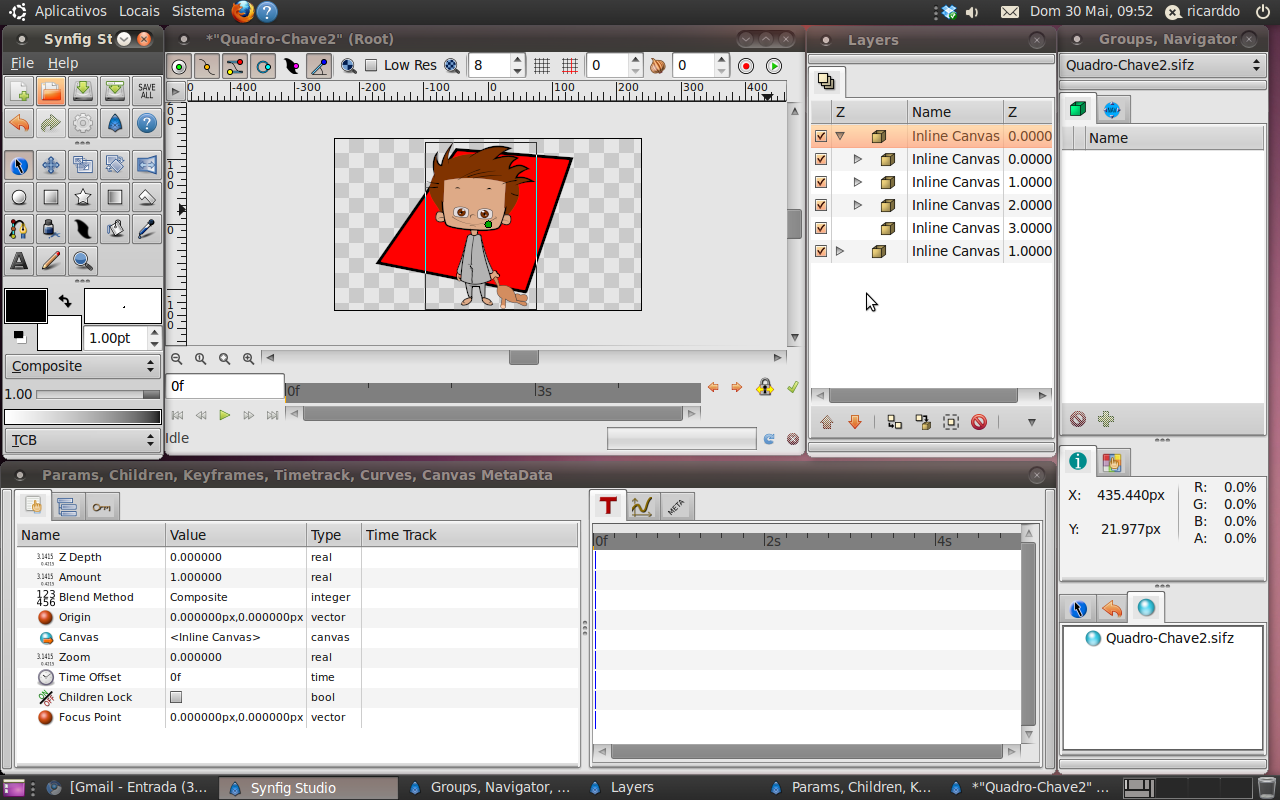Open the toolbox help icon
1280x800 pixels.
147,123
